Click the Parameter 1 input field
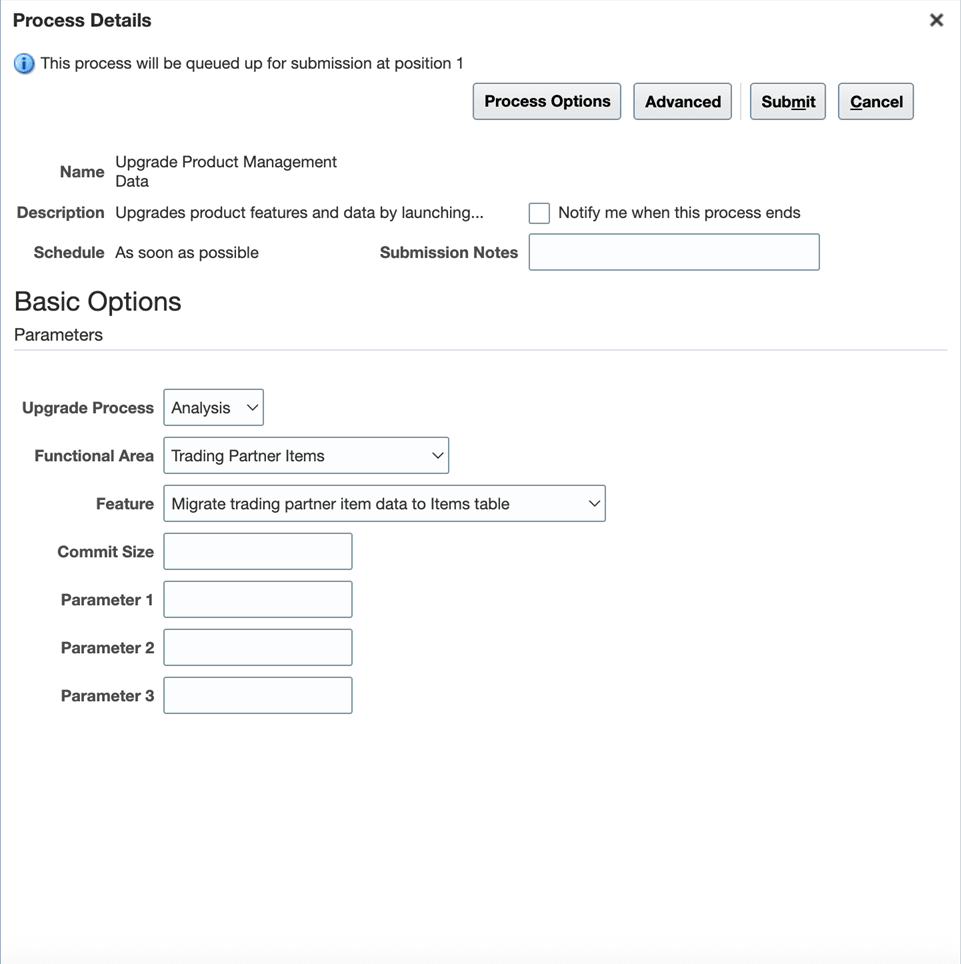Viewport: 961px width, 964px height. (257, 599)
